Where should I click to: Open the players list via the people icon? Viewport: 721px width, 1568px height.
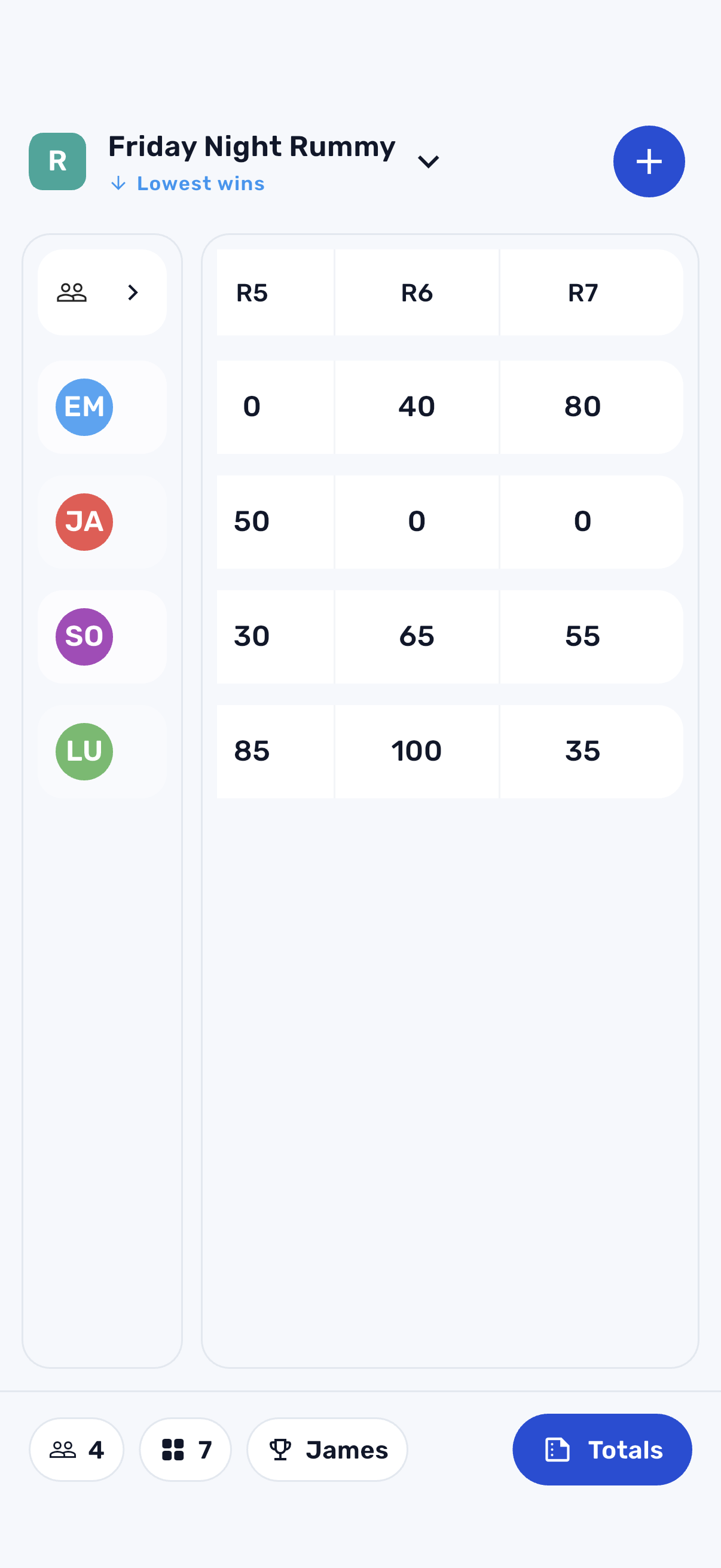click(72, 293)
